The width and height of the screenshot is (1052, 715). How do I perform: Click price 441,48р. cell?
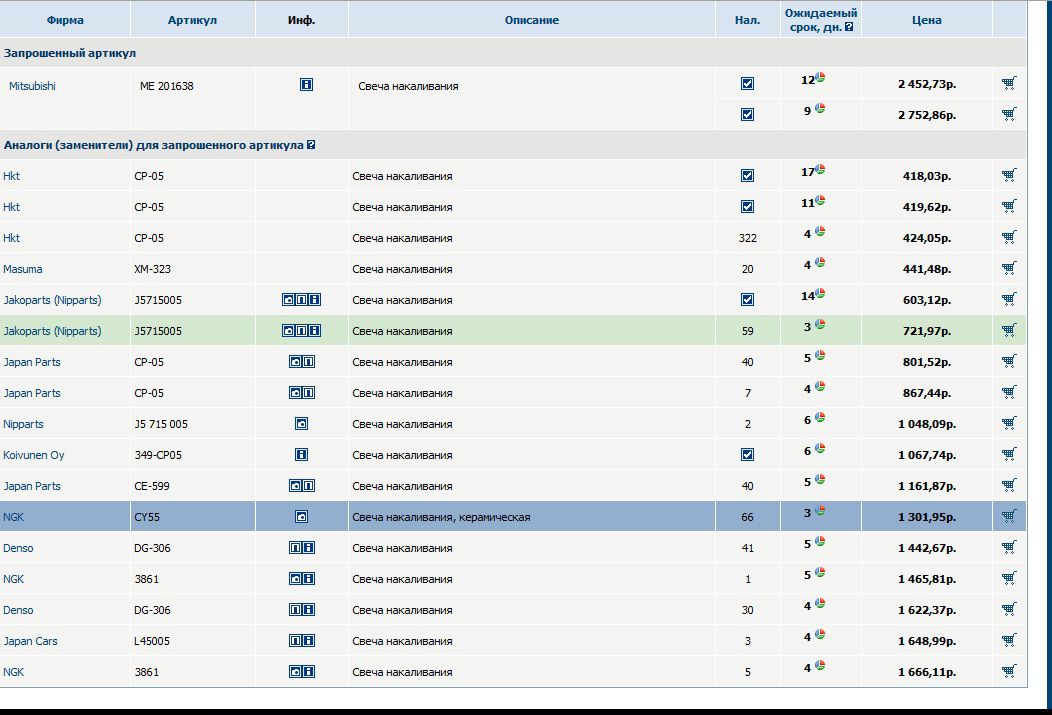(927, 269)
